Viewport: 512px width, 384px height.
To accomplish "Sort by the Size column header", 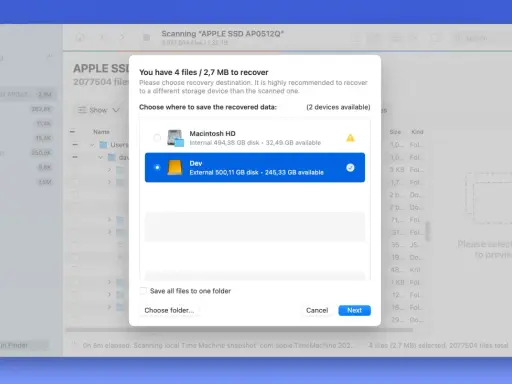I will coord(395,132).
